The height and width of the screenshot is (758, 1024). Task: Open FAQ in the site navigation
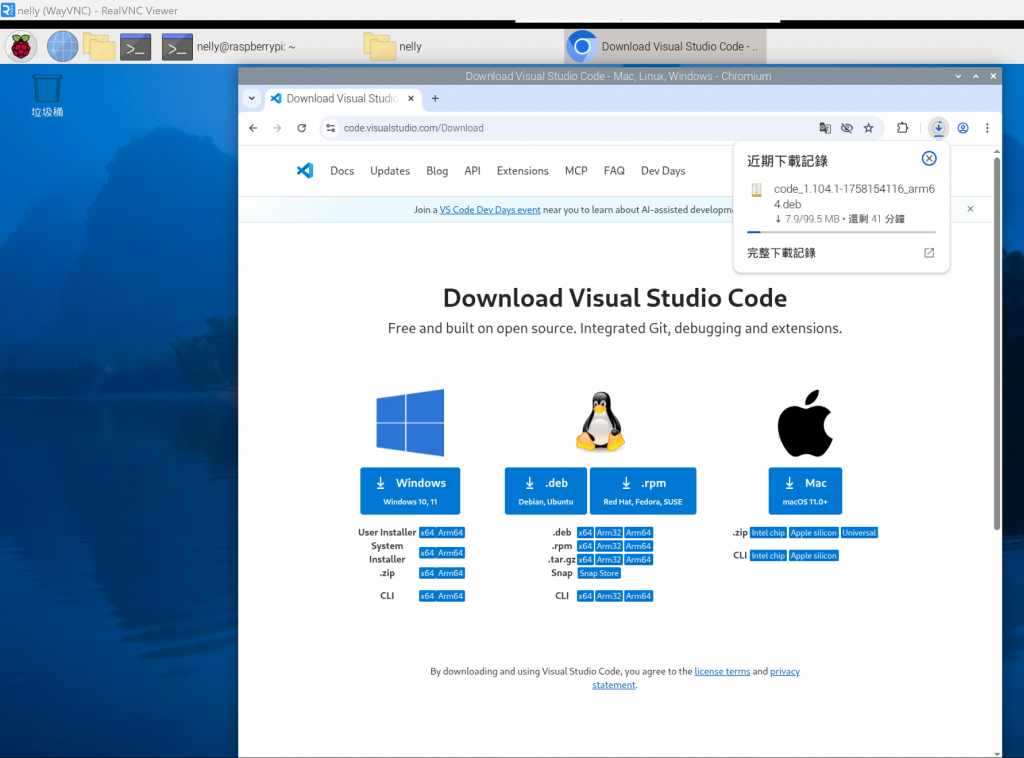(x=614, y=170)
